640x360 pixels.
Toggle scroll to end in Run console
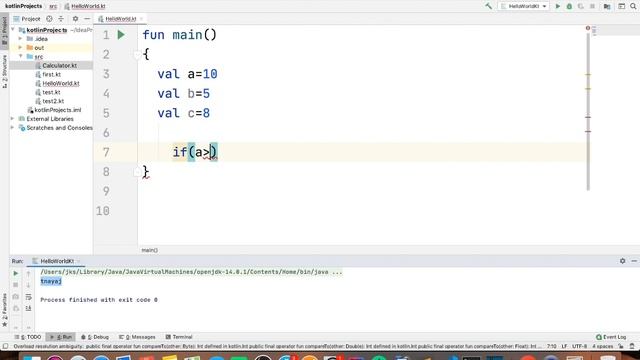(x=28, y=308)
